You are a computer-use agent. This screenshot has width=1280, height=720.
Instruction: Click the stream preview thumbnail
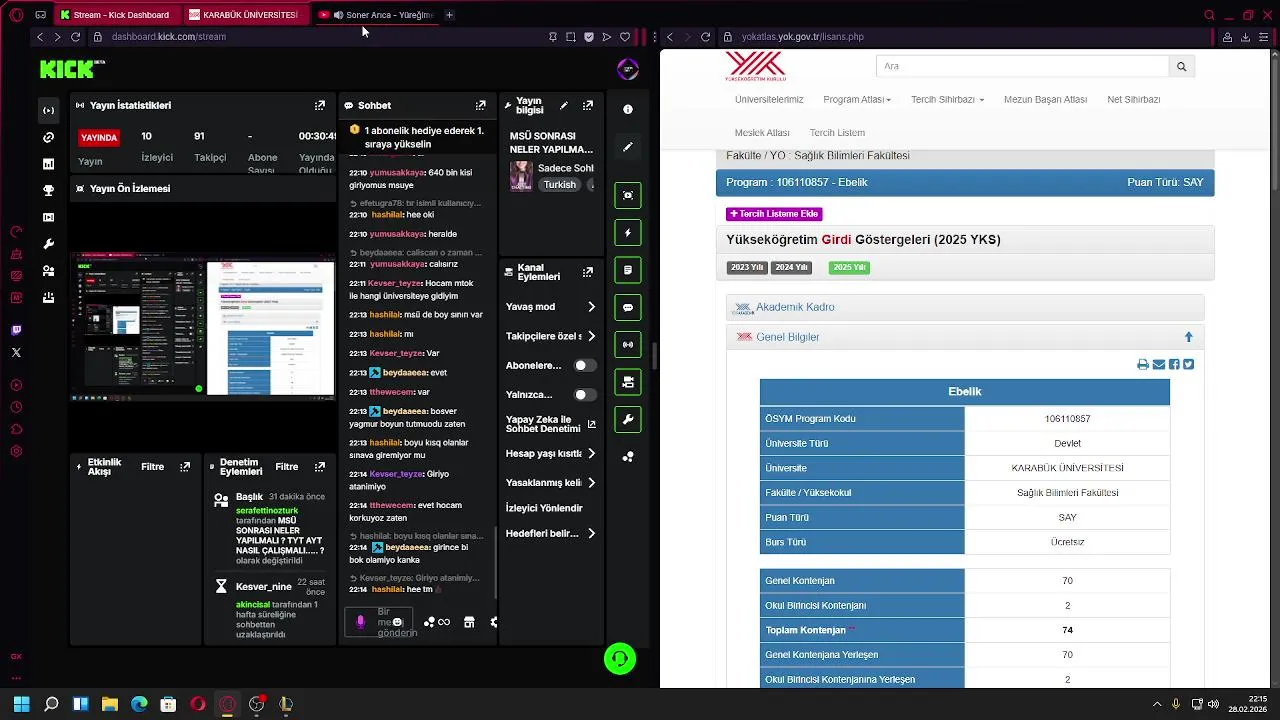coord(204,326)
